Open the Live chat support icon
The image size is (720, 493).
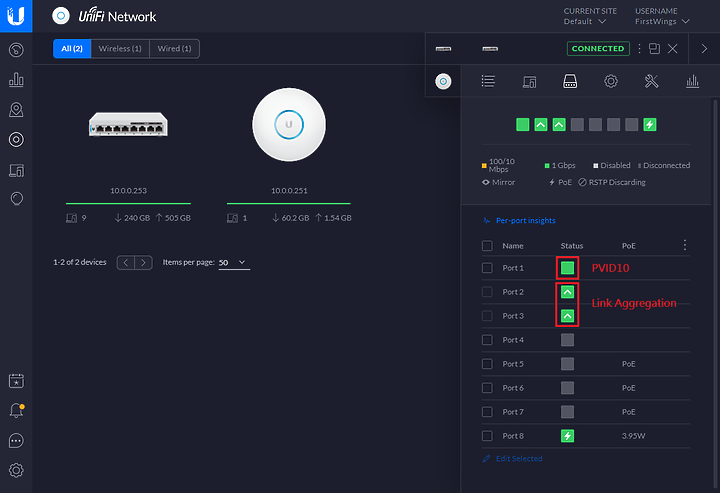(x=16, y=441)
